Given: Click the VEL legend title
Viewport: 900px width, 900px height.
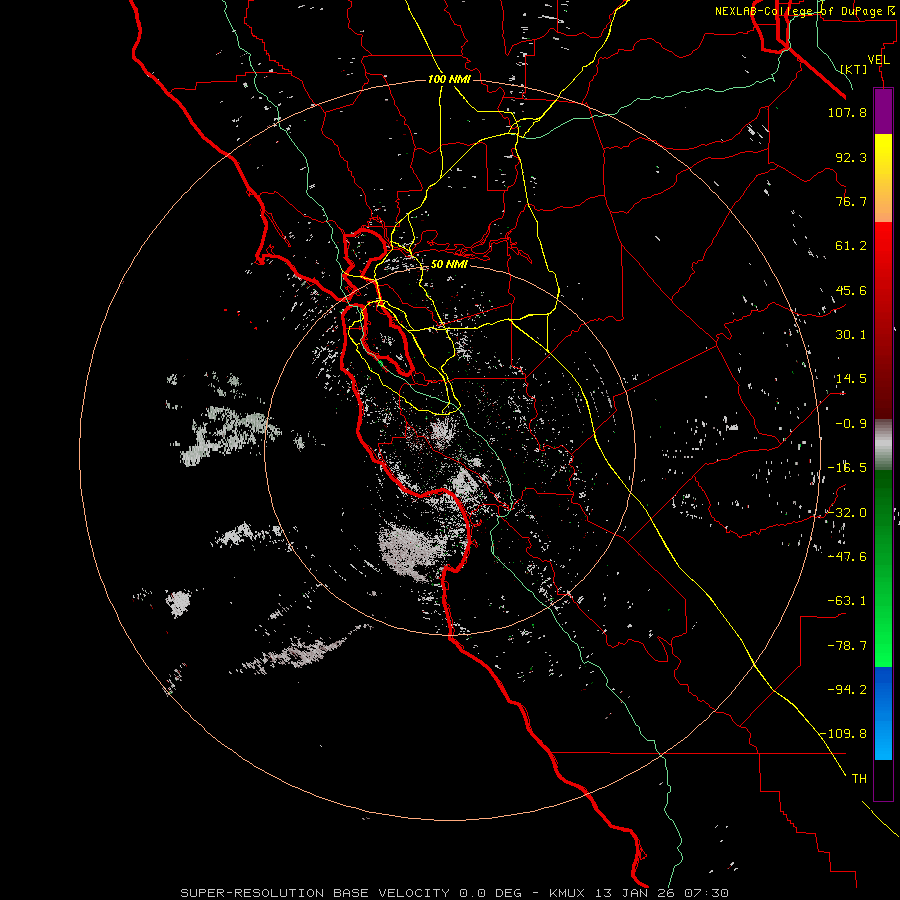Looking at the screenshot, I should 878,60.
